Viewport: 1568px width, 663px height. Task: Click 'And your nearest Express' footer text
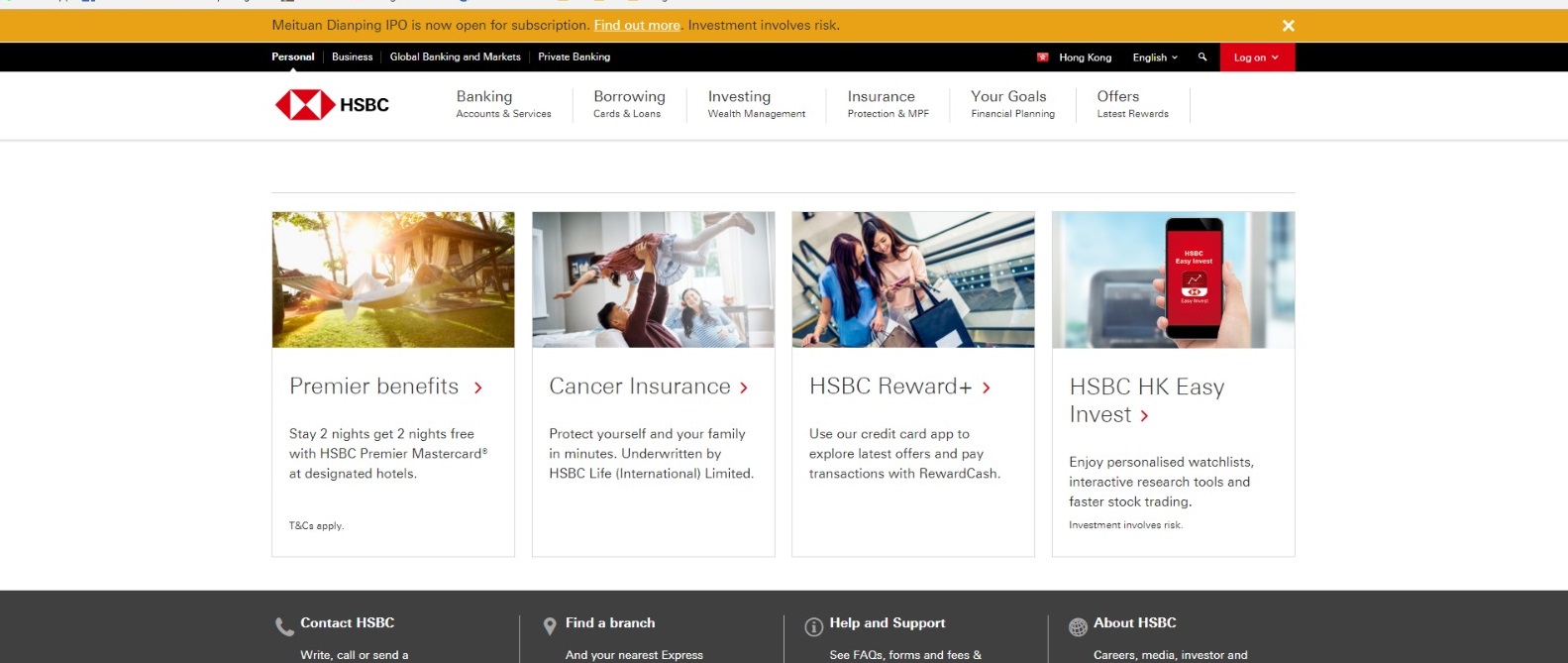click(634, 655)
